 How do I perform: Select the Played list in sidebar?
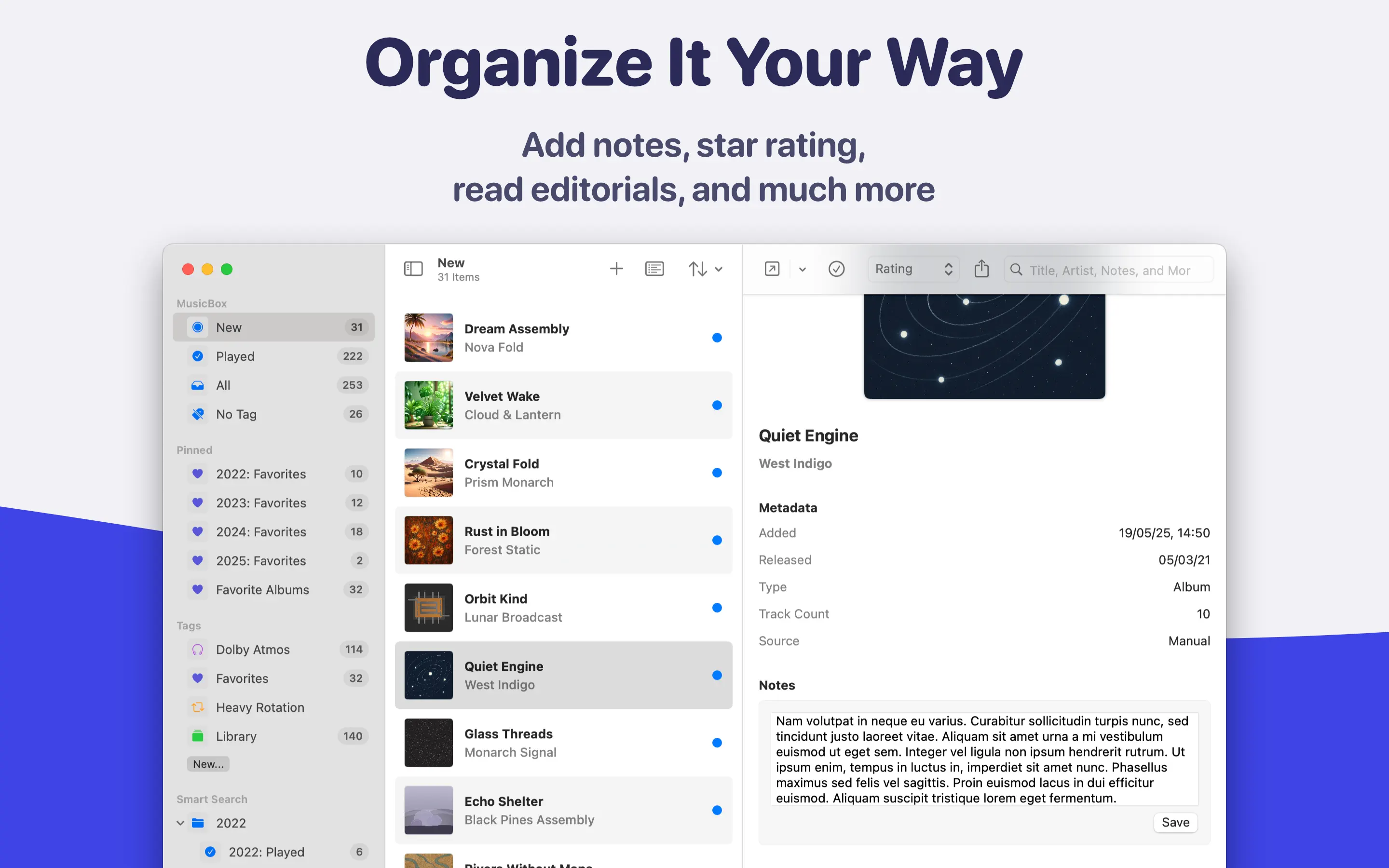pos(235,356)
